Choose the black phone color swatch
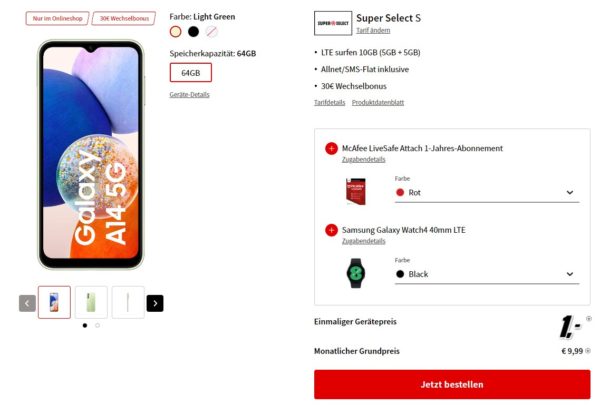600x405 pixels. click(x=194, y=31)
